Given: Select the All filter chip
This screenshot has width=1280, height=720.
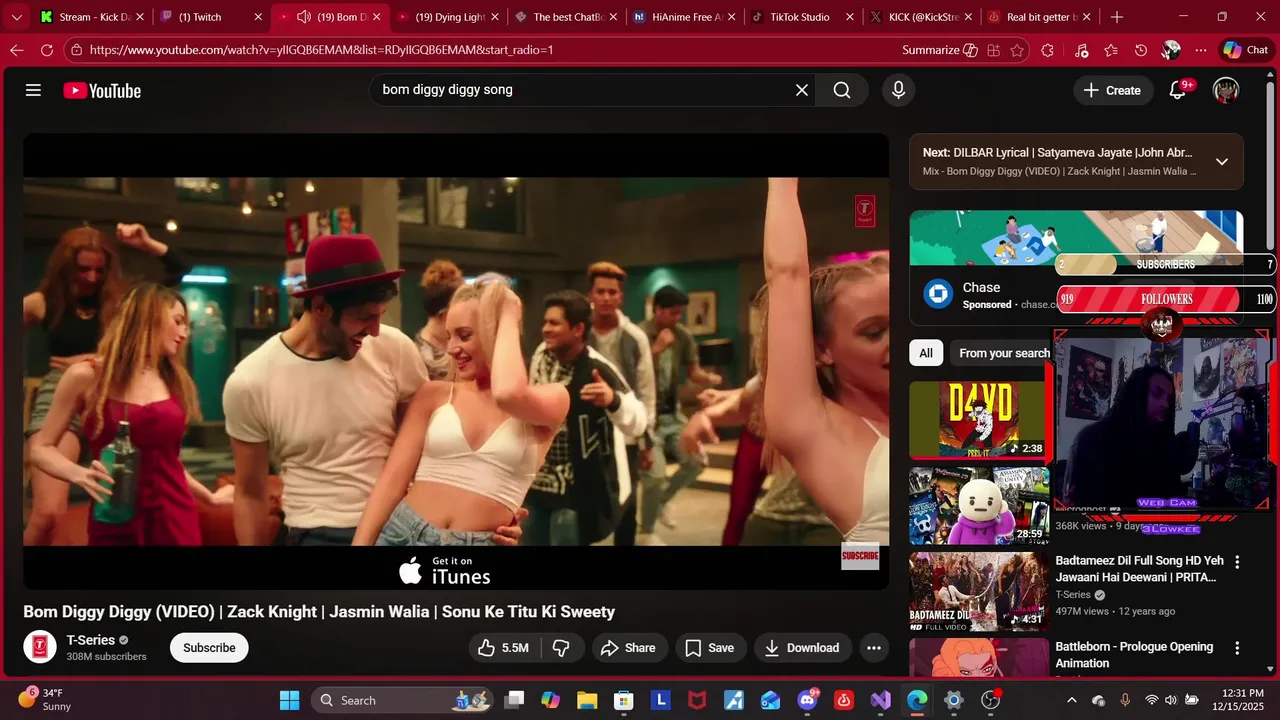Looking at the screenshot, I should [926, 353].
